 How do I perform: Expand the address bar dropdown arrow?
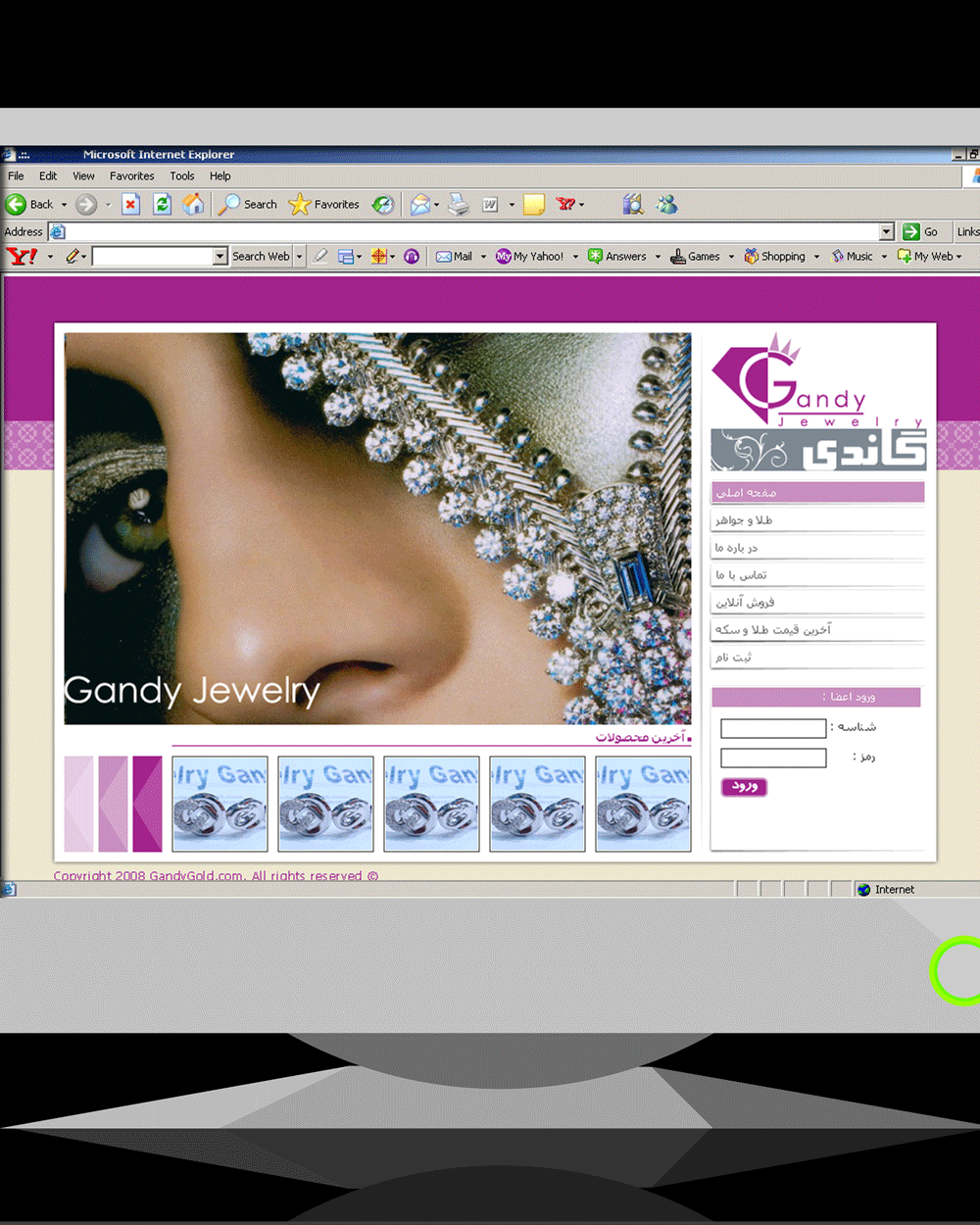pos(886,231)
